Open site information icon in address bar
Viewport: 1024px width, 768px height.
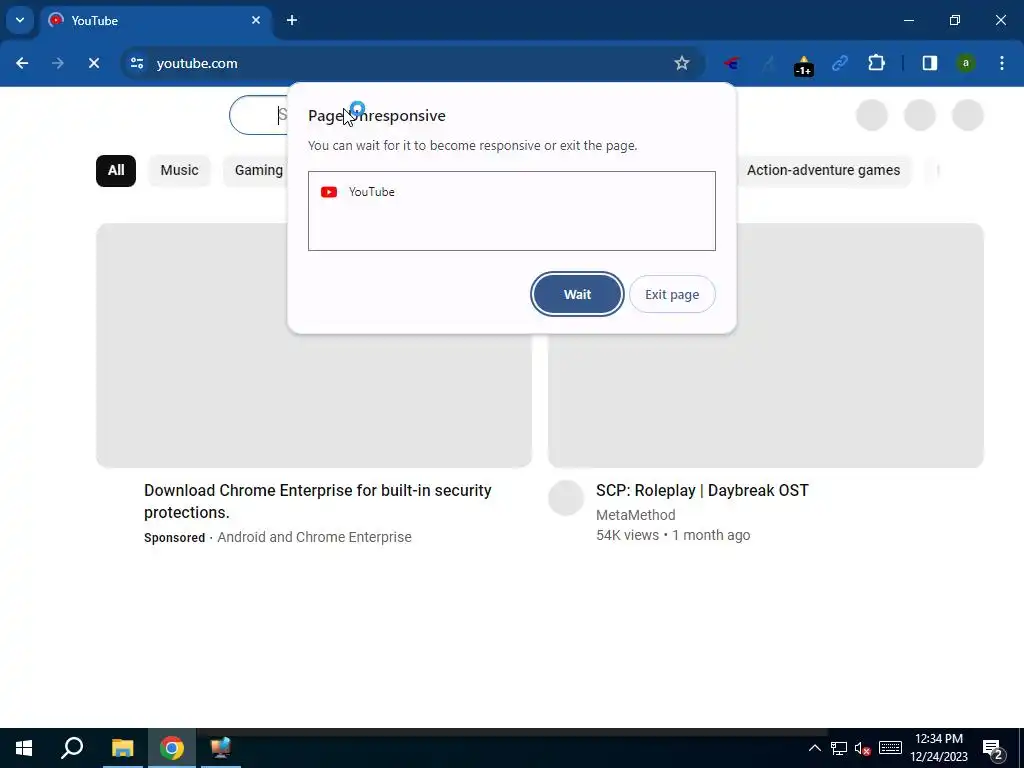(x=137, y=63)
